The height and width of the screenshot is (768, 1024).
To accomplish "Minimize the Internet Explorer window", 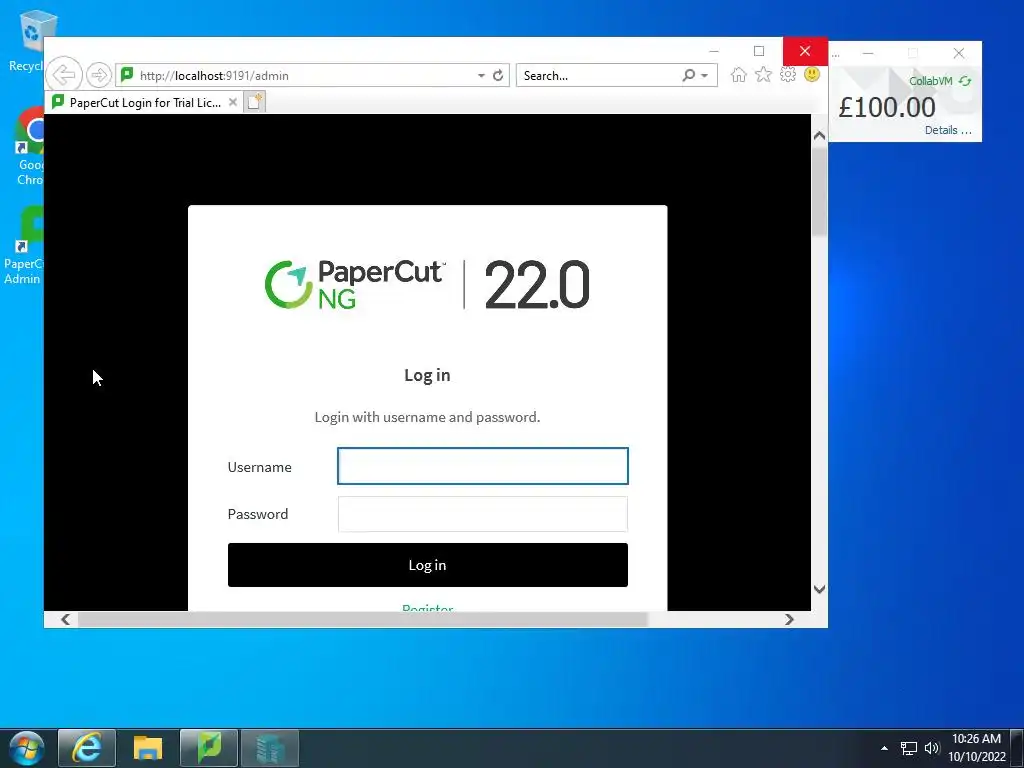I will click(x=714, y=51).
